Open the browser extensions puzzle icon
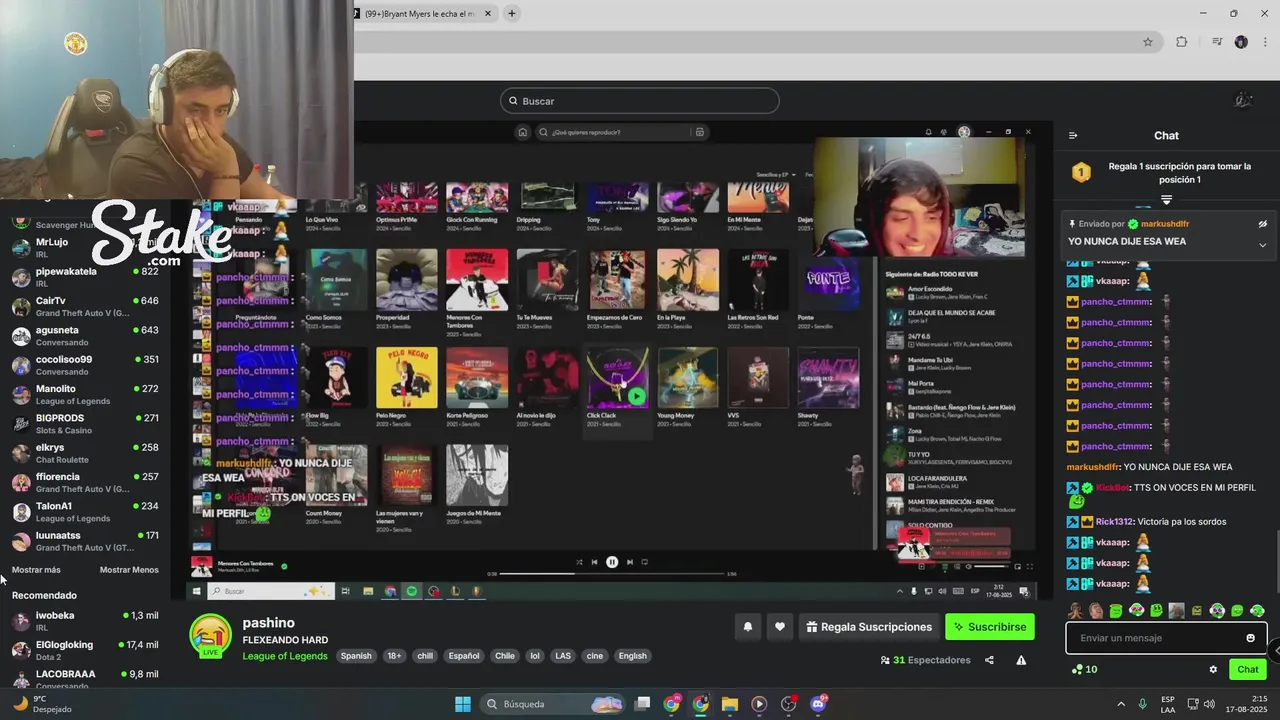1280x720 pixels. click(1182, 42)
